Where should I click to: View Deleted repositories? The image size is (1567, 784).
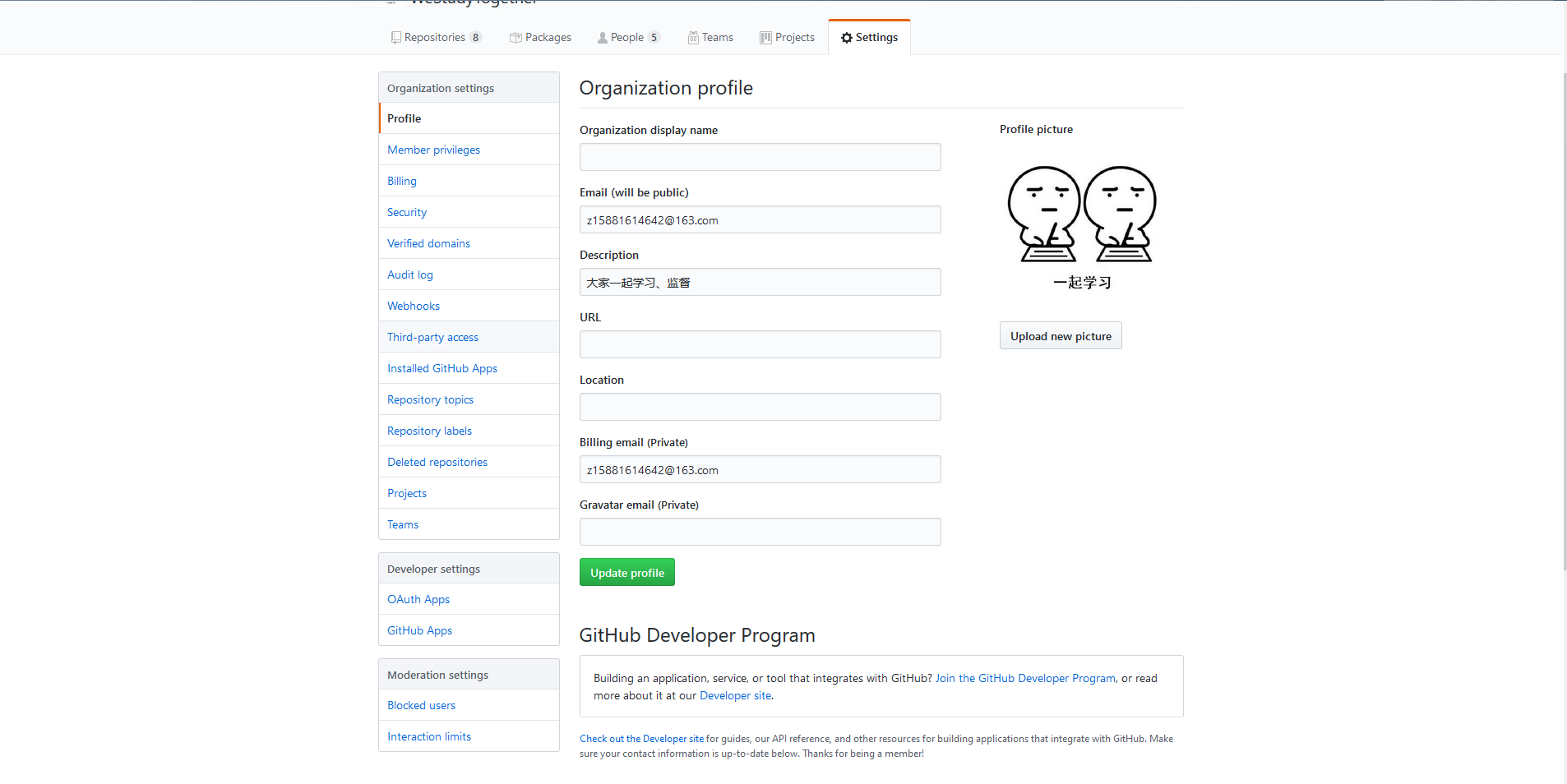tap(469, 462)
